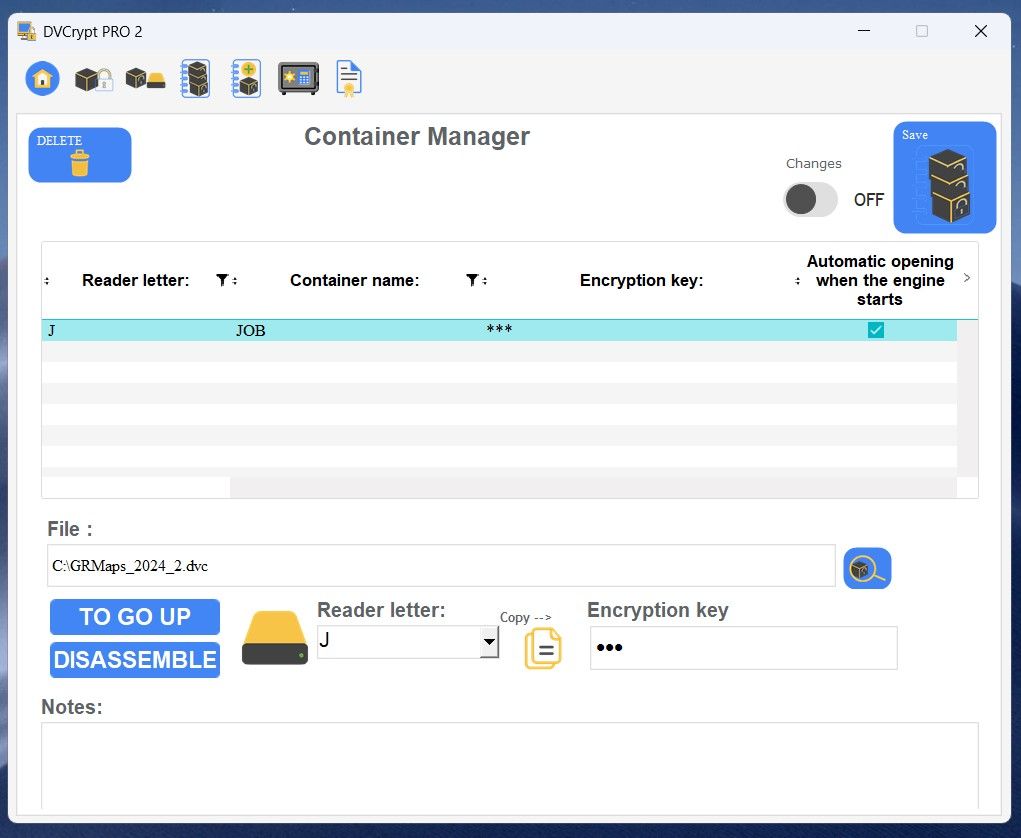Click the Encryption key password field
The height and width of the screenshot is (838, 1021).
point(743,648)
